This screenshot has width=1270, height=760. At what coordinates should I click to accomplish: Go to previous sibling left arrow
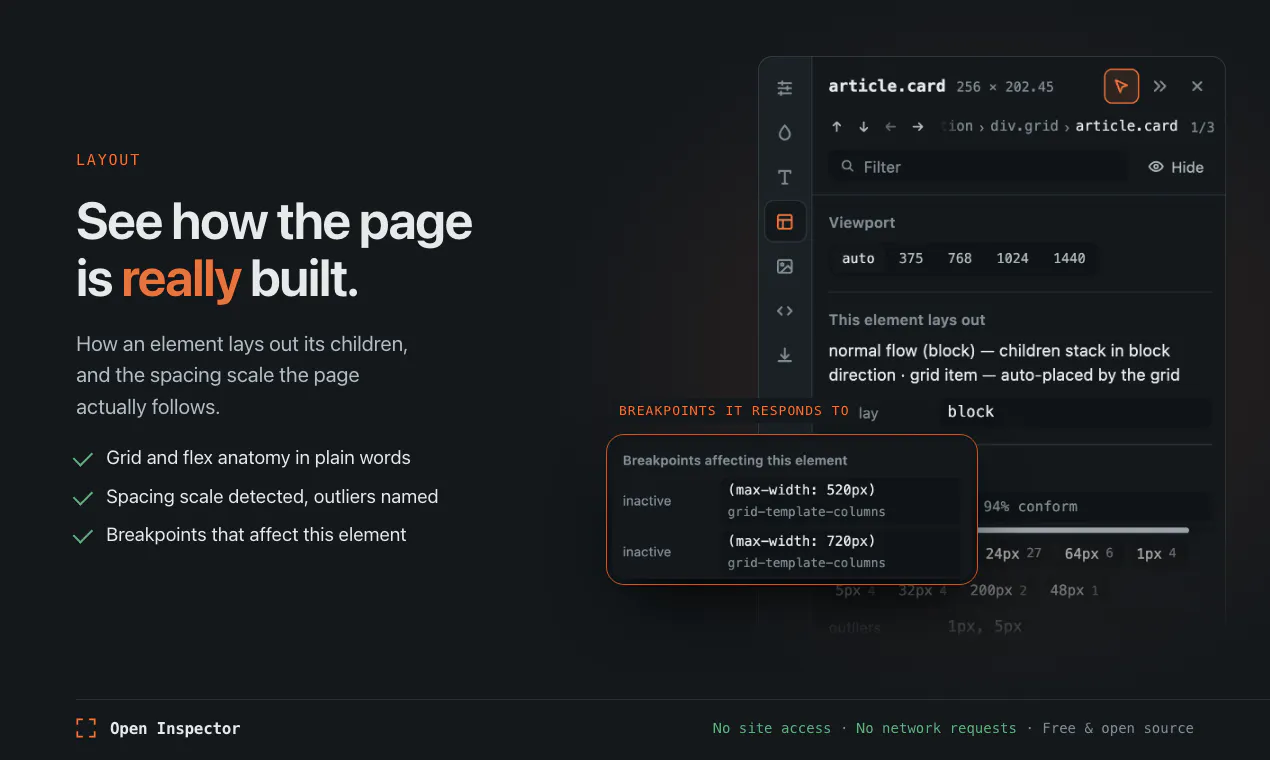891,127
